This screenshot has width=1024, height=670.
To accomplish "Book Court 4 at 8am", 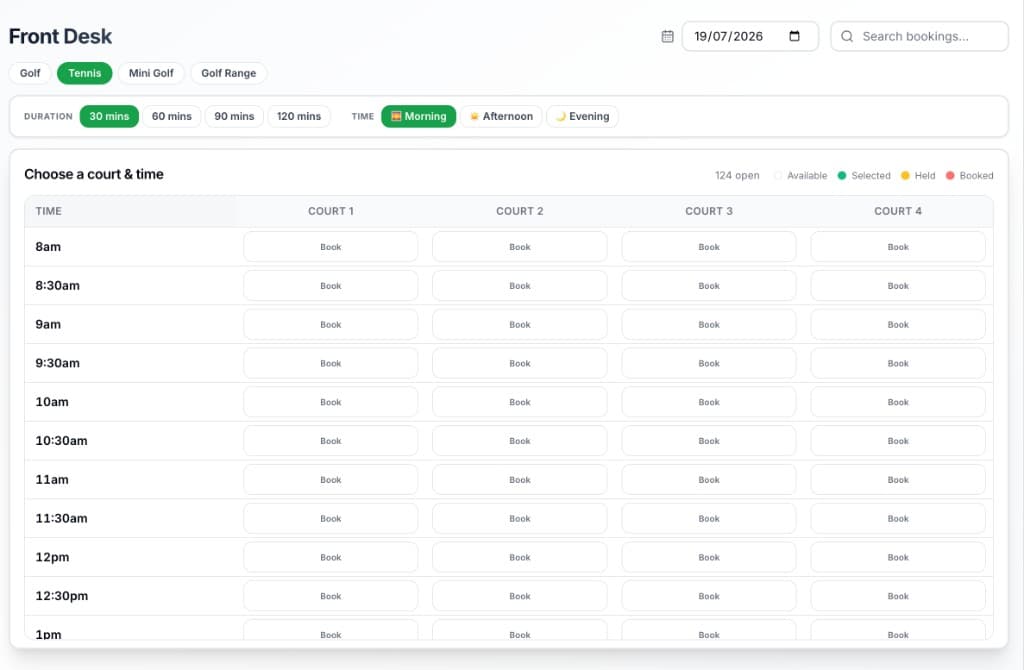I will pyautogui.click(x=898, y=247).
